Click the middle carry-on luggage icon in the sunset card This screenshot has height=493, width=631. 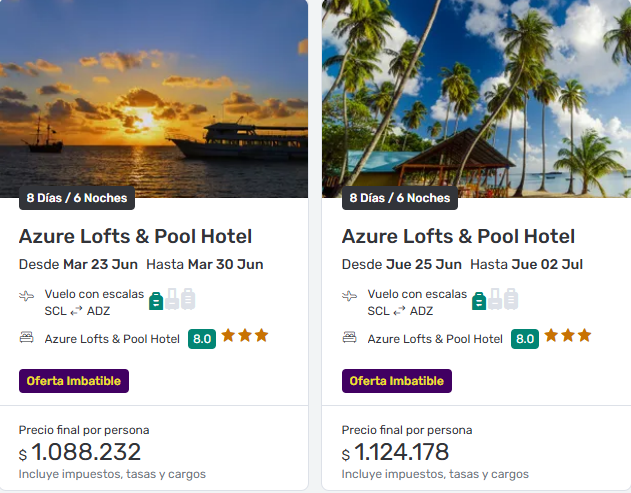pyautogui.click(x=172, y=298)
